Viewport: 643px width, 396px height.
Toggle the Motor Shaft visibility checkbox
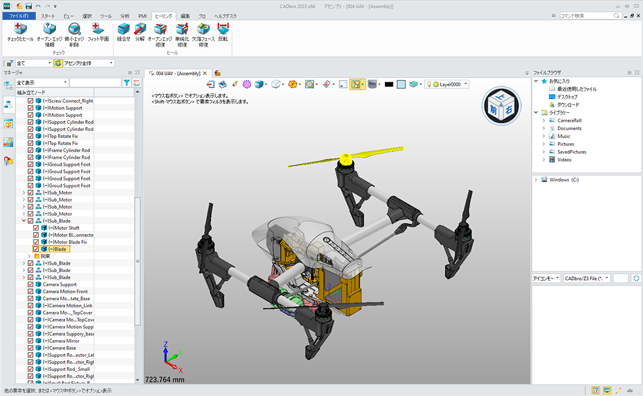coord(36,228)
